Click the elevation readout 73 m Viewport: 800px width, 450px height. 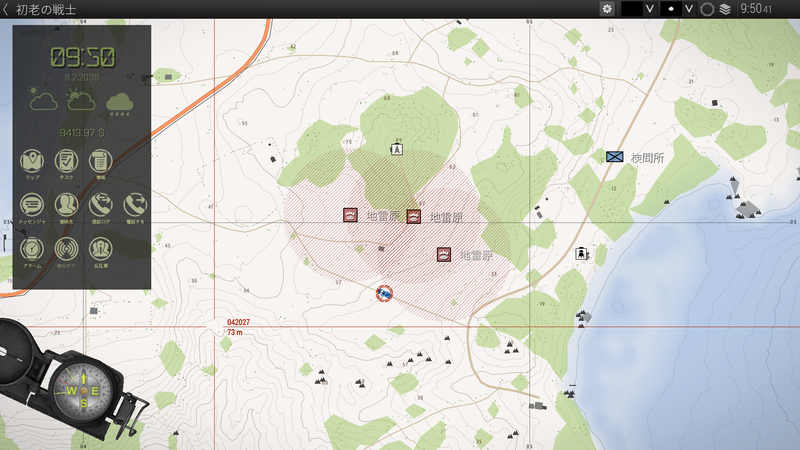tap(235, 332)
